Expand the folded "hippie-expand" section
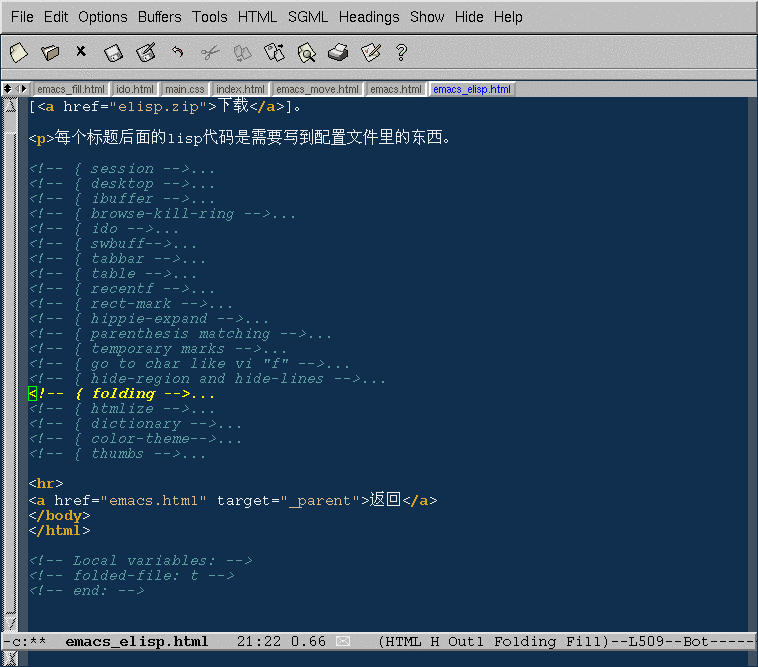Viewport: 758px width, 667px height. [x=148, y=319]
